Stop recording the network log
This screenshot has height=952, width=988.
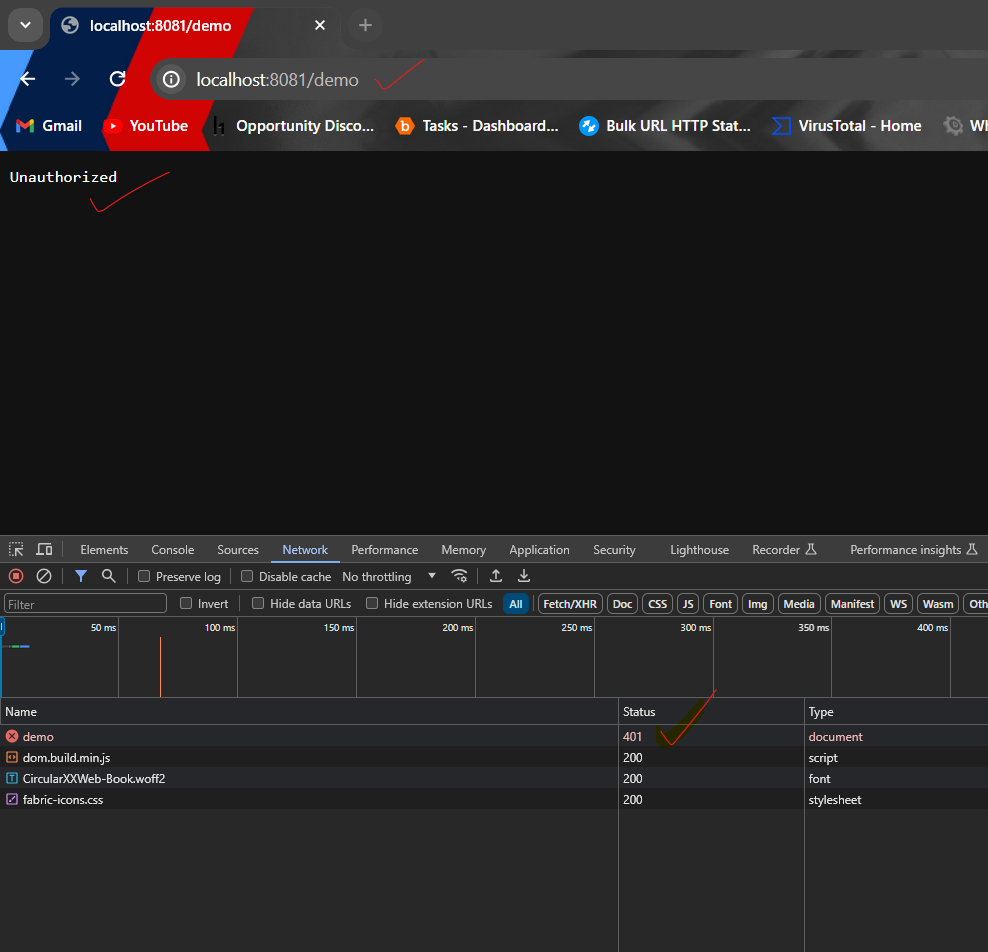(16, 576)
